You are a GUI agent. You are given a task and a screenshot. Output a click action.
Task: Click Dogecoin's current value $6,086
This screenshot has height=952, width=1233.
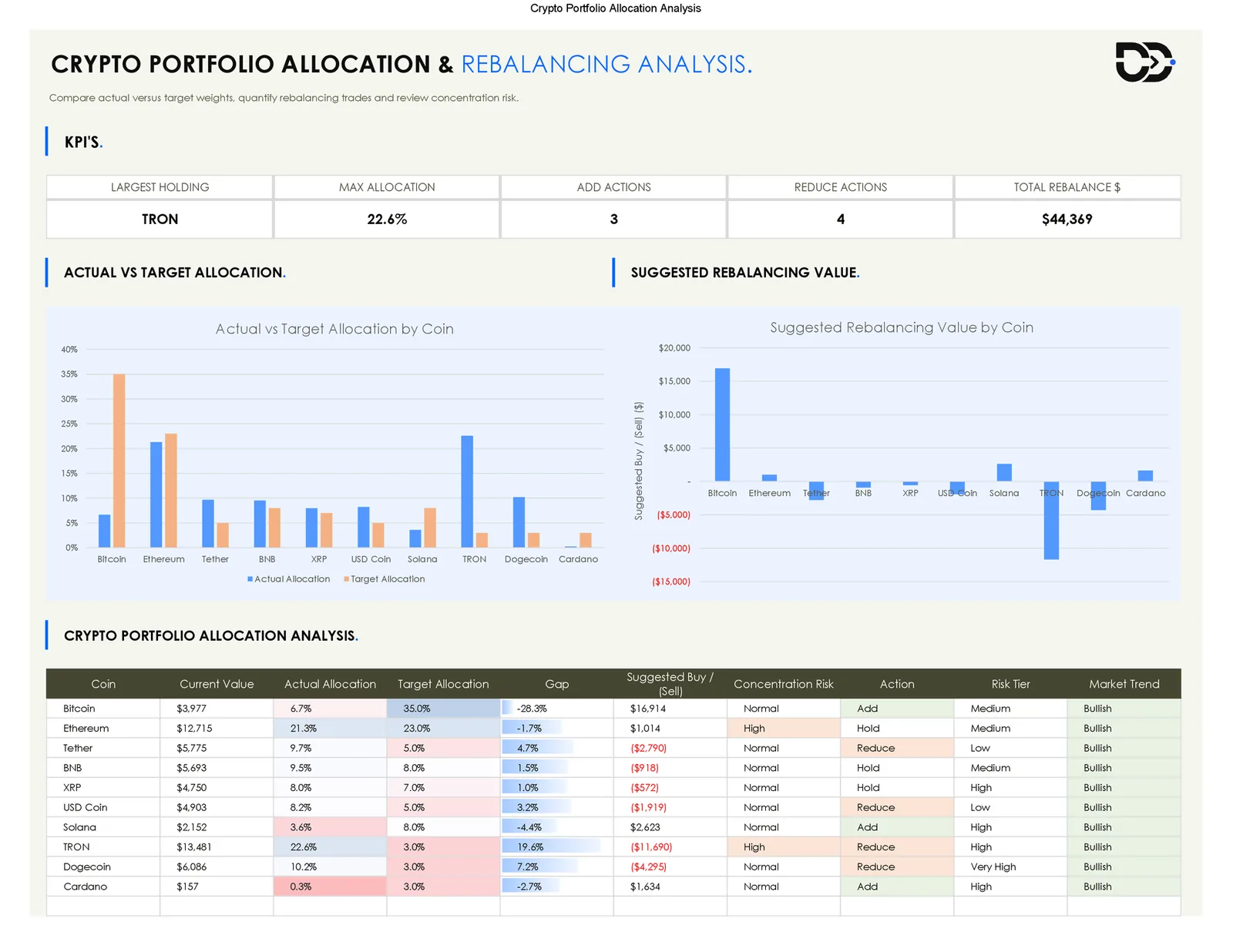coord(217,867)
